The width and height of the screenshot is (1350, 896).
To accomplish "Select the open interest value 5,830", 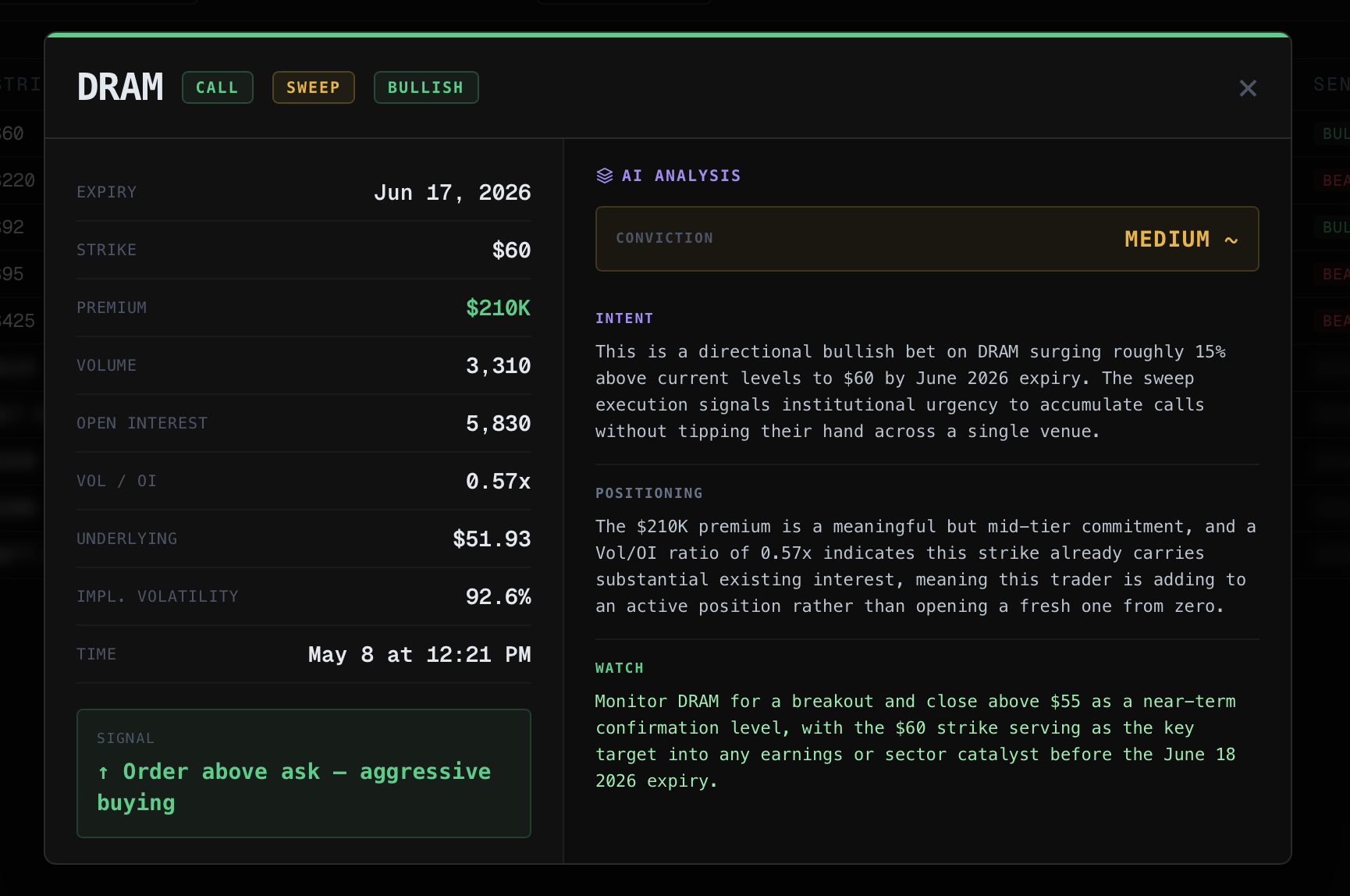I will click(x=499, y=424).
